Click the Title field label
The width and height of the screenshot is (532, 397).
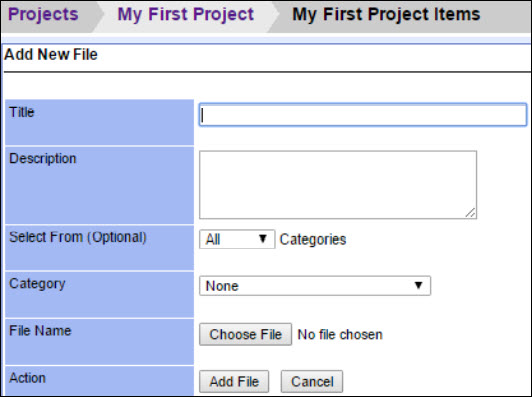click(22, 112)
